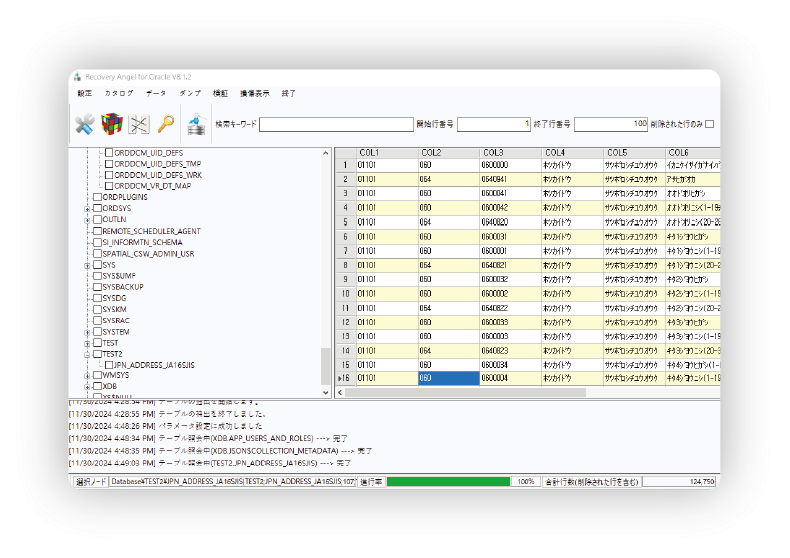The width and height of the screenshot is (790, 558).
Task: Open the データ menu
Action: pyautogui.click(x=156, y=93)
